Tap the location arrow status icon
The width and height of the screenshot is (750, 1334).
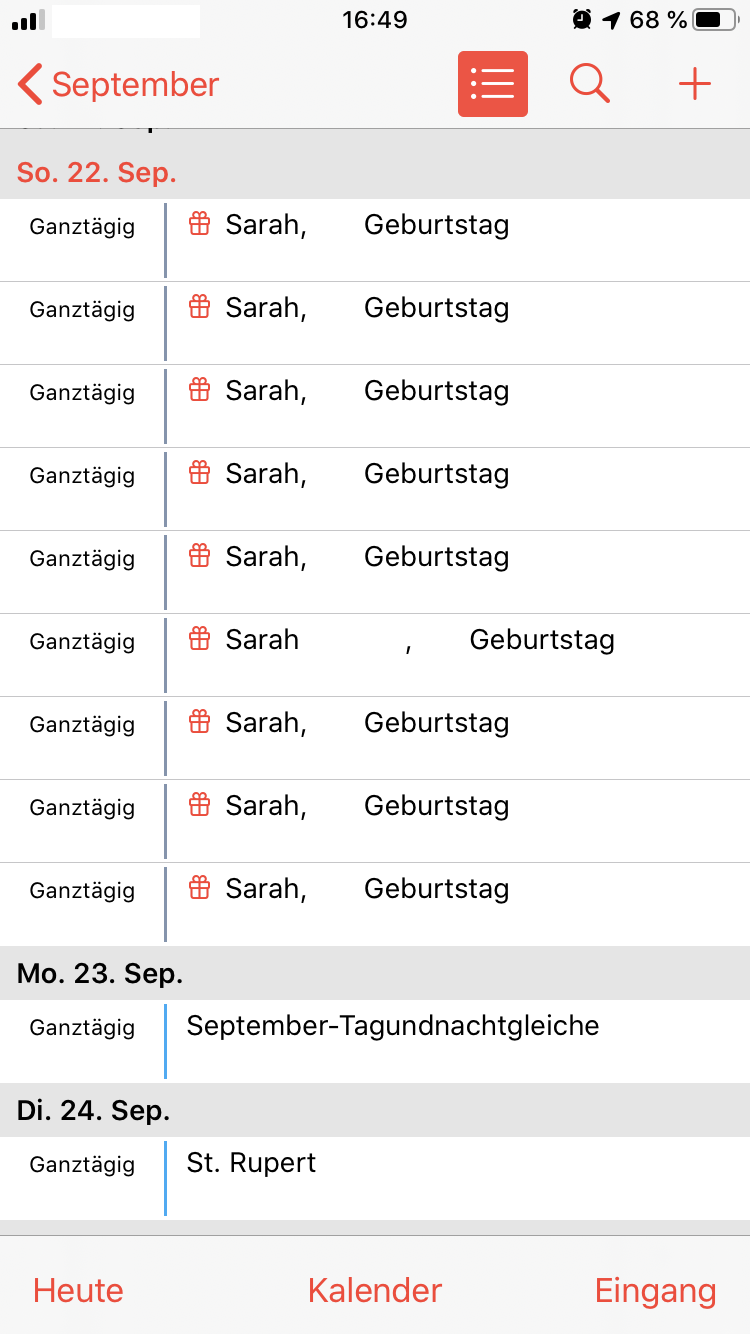click(x=611, y=19)
